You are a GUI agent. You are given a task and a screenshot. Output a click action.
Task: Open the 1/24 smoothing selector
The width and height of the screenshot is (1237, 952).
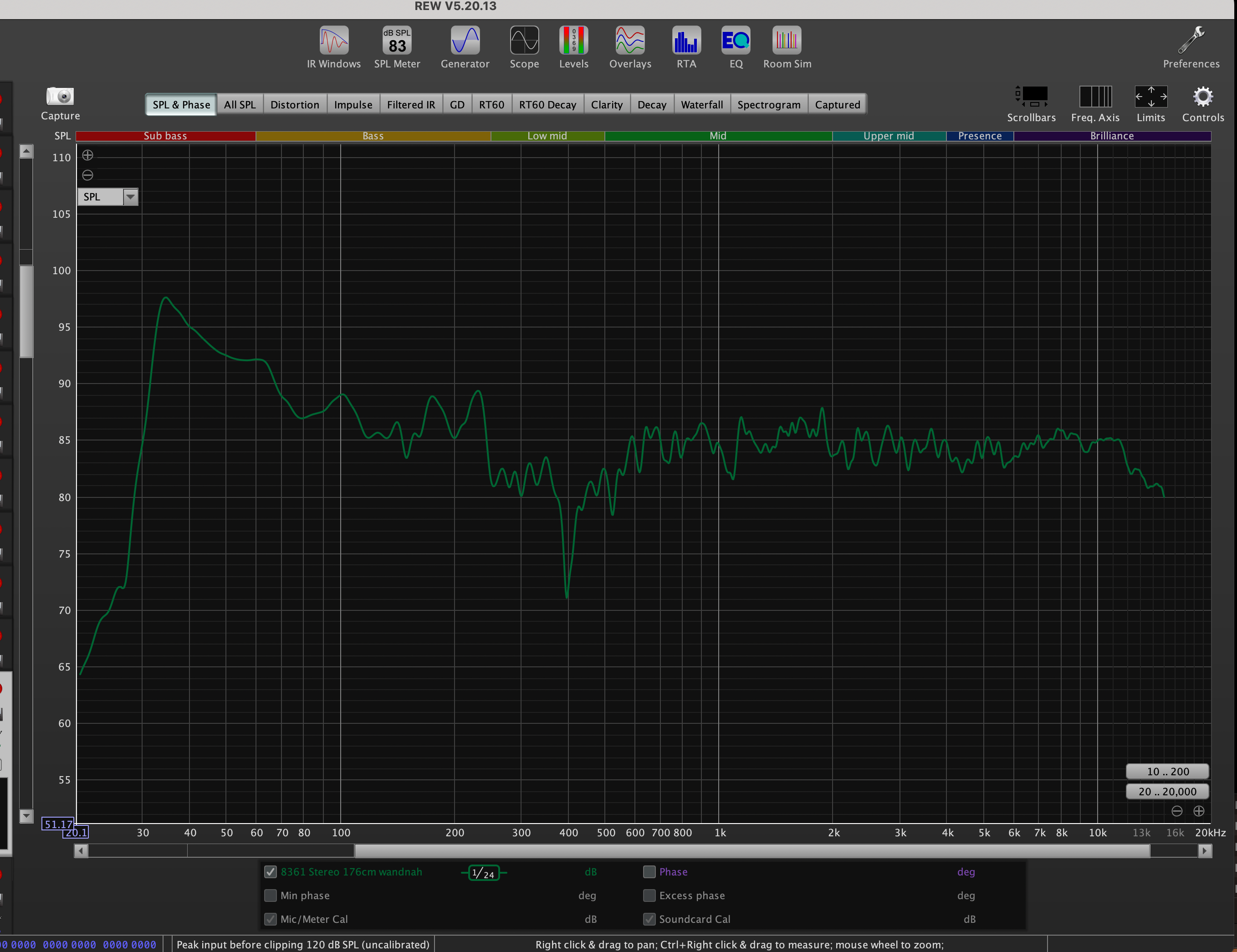pos(483,873)
